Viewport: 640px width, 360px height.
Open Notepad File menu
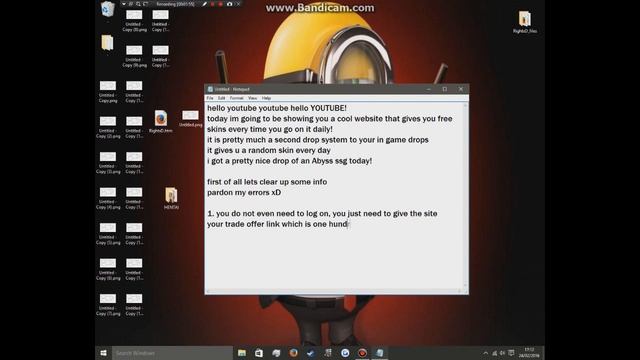click(x=210, y=98)
